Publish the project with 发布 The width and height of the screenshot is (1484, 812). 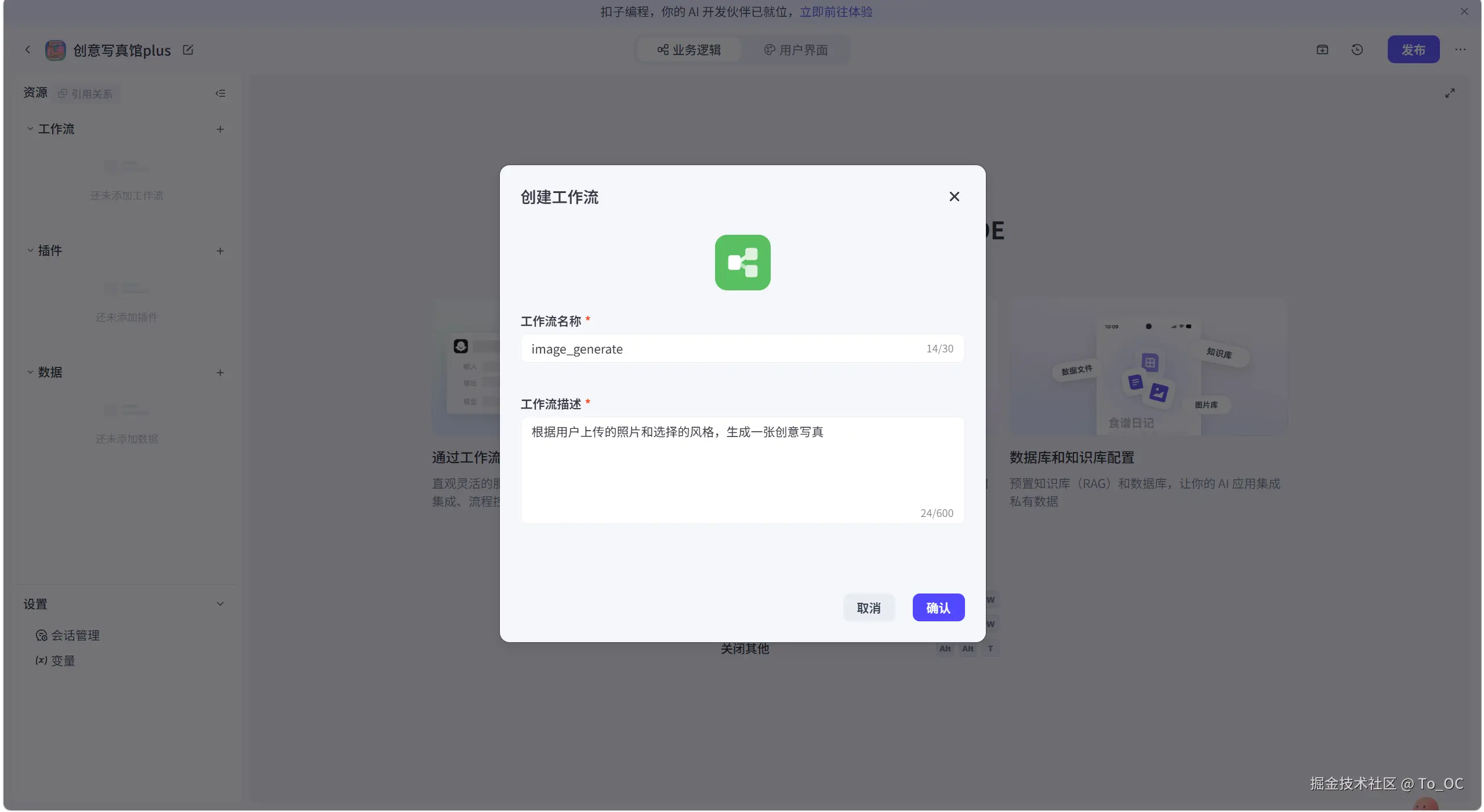1413,50
